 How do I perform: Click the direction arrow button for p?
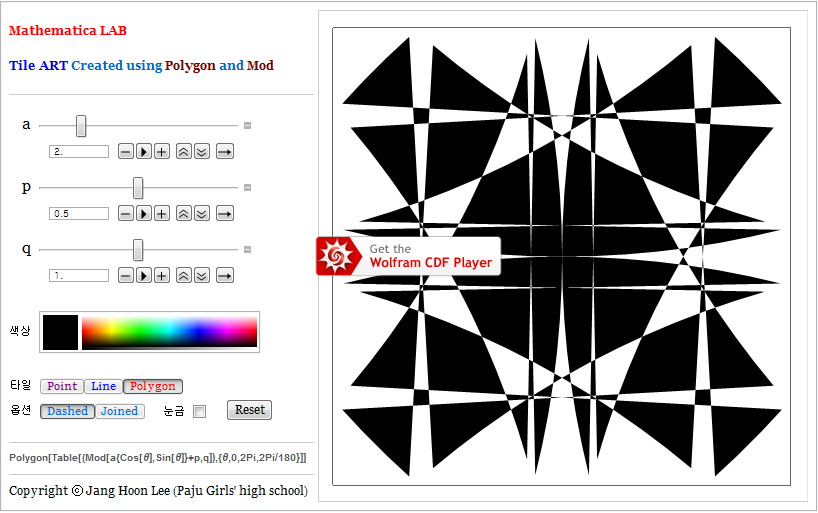coord(225,213)
